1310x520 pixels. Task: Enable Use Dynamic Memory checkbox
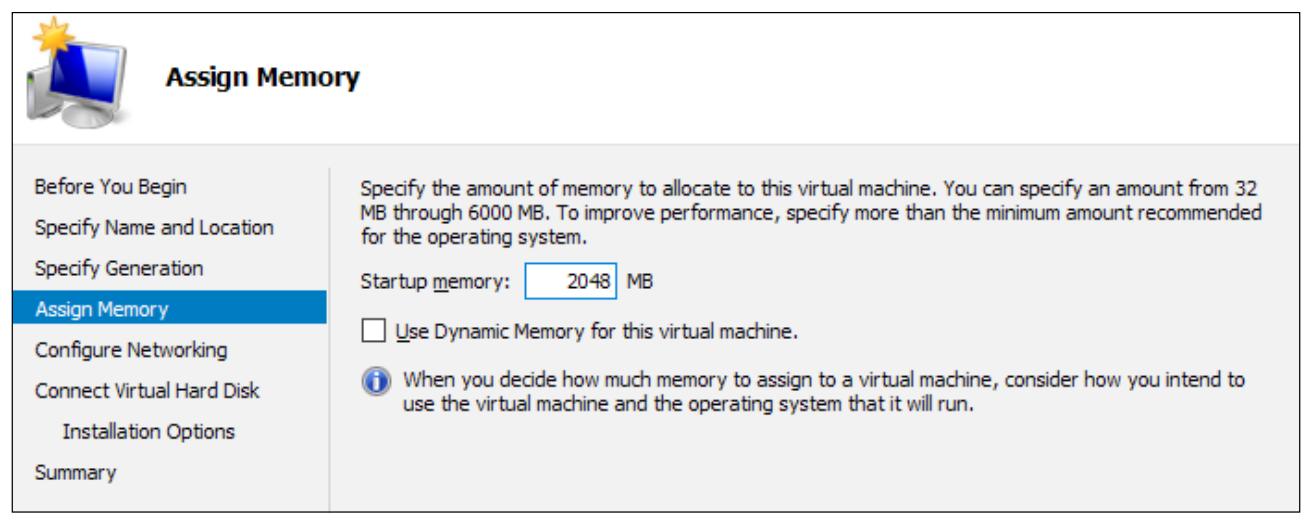pos(372,331)
